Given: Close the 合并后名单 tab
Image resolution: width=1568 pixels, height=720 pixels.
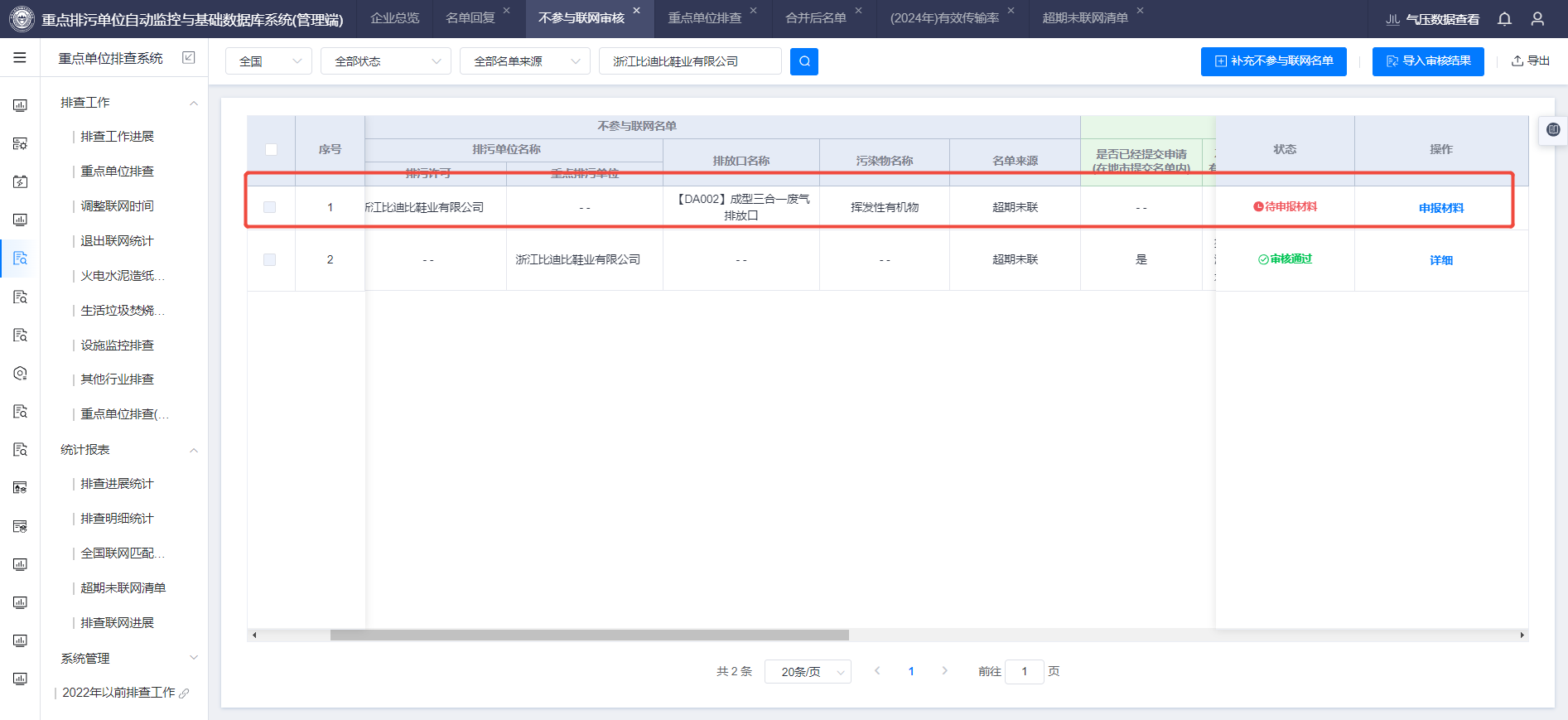Looking at the screenshot, I should [859, 11].
